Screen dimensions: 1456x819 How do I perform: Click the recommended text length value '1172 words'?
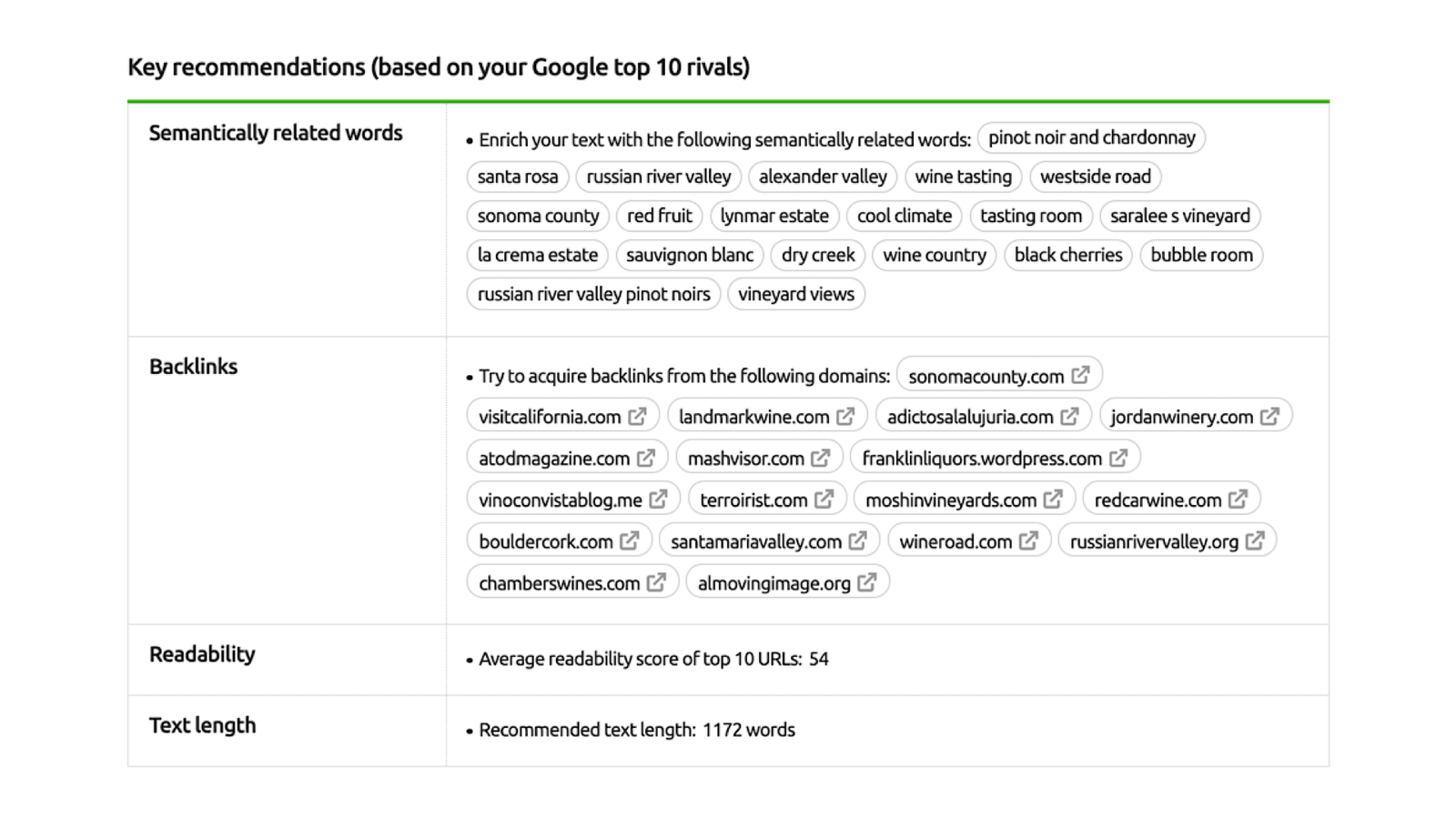coord(749,729)
